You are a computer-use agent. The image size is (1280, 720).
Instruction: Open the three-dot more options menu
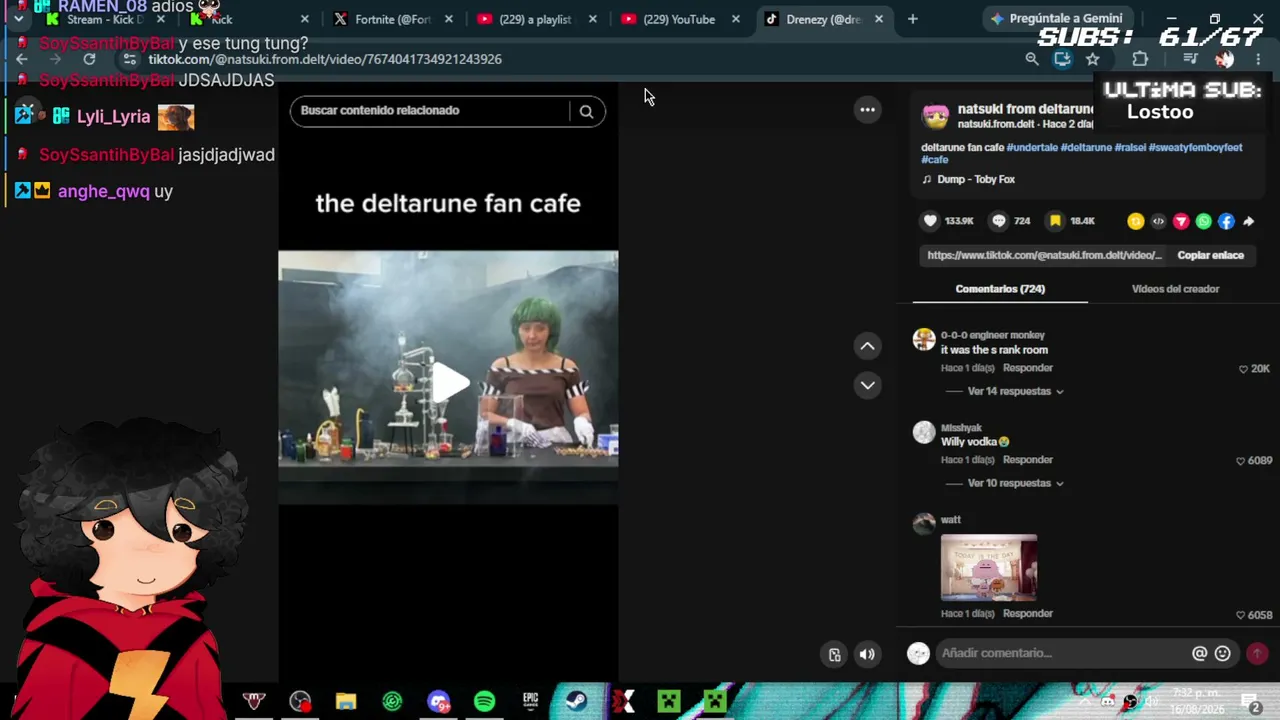[x=867, y=109]
